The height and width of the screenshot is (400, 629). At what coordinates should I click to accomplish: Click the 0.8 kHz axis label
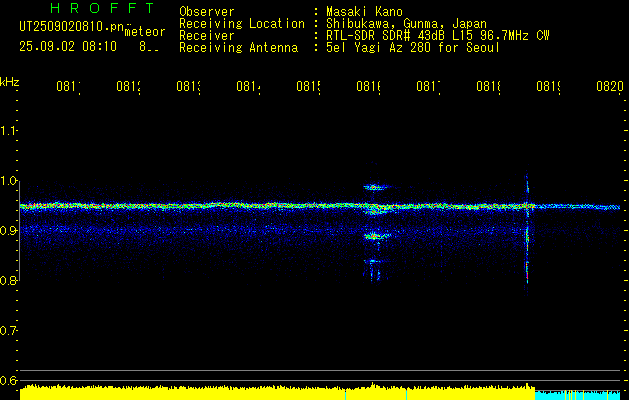click(8, 280)
